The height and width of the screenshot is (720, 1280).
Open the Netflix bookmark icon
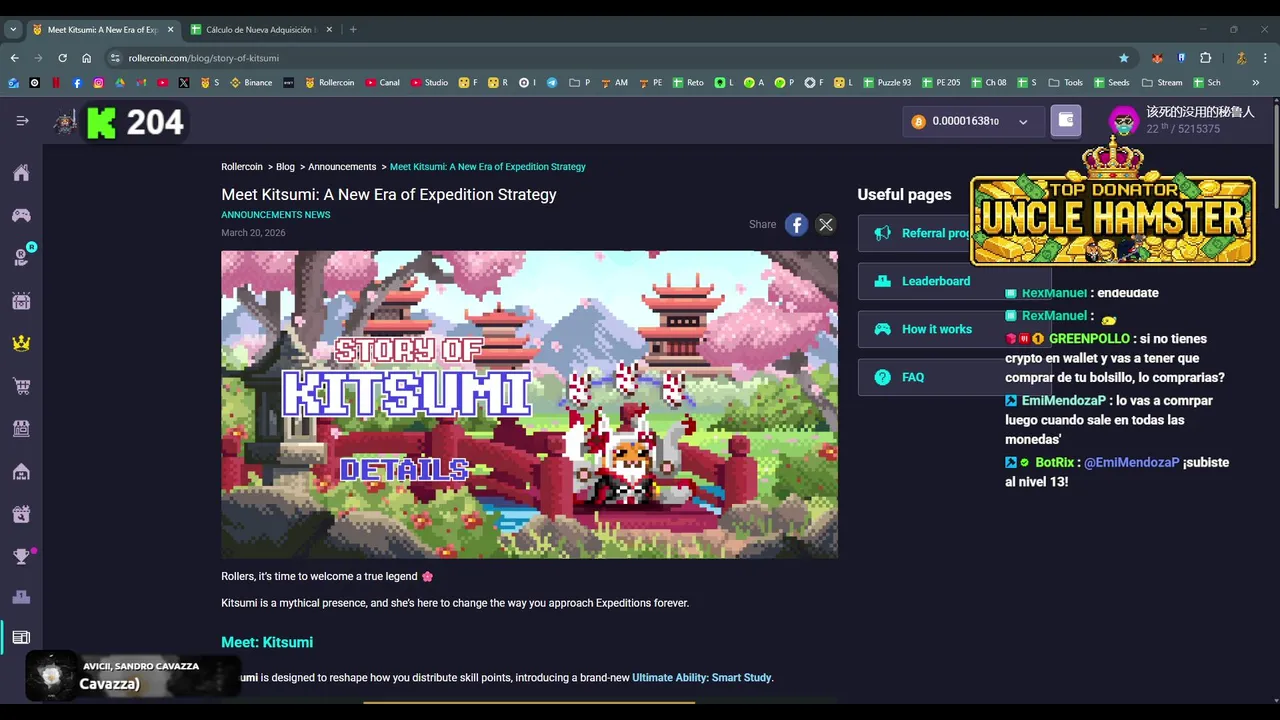pos(56,83)
